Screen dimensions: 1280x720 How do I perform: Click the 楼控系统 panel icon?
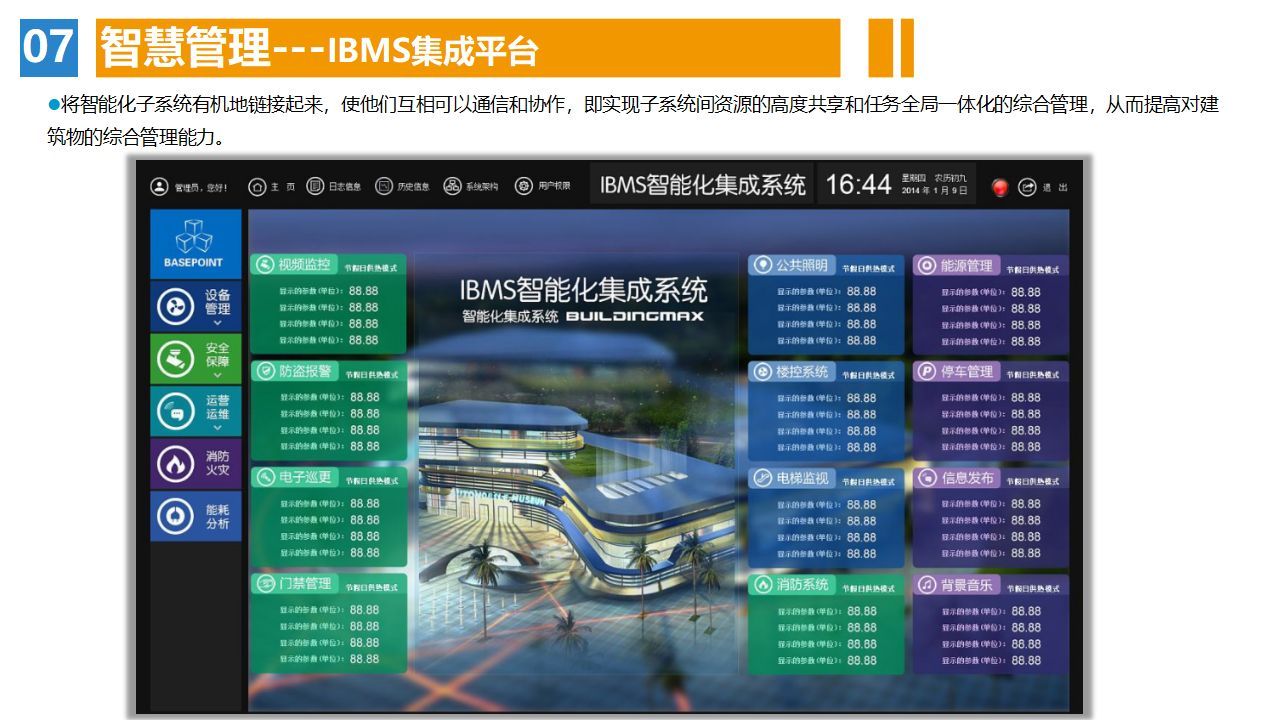(762, 372)
